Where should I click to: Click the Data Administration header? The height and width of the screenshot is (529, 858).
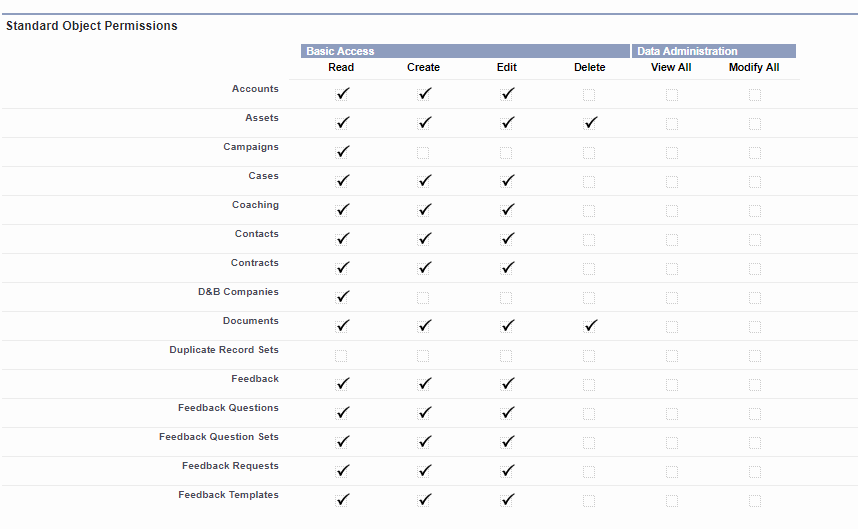tap(687, 51)
